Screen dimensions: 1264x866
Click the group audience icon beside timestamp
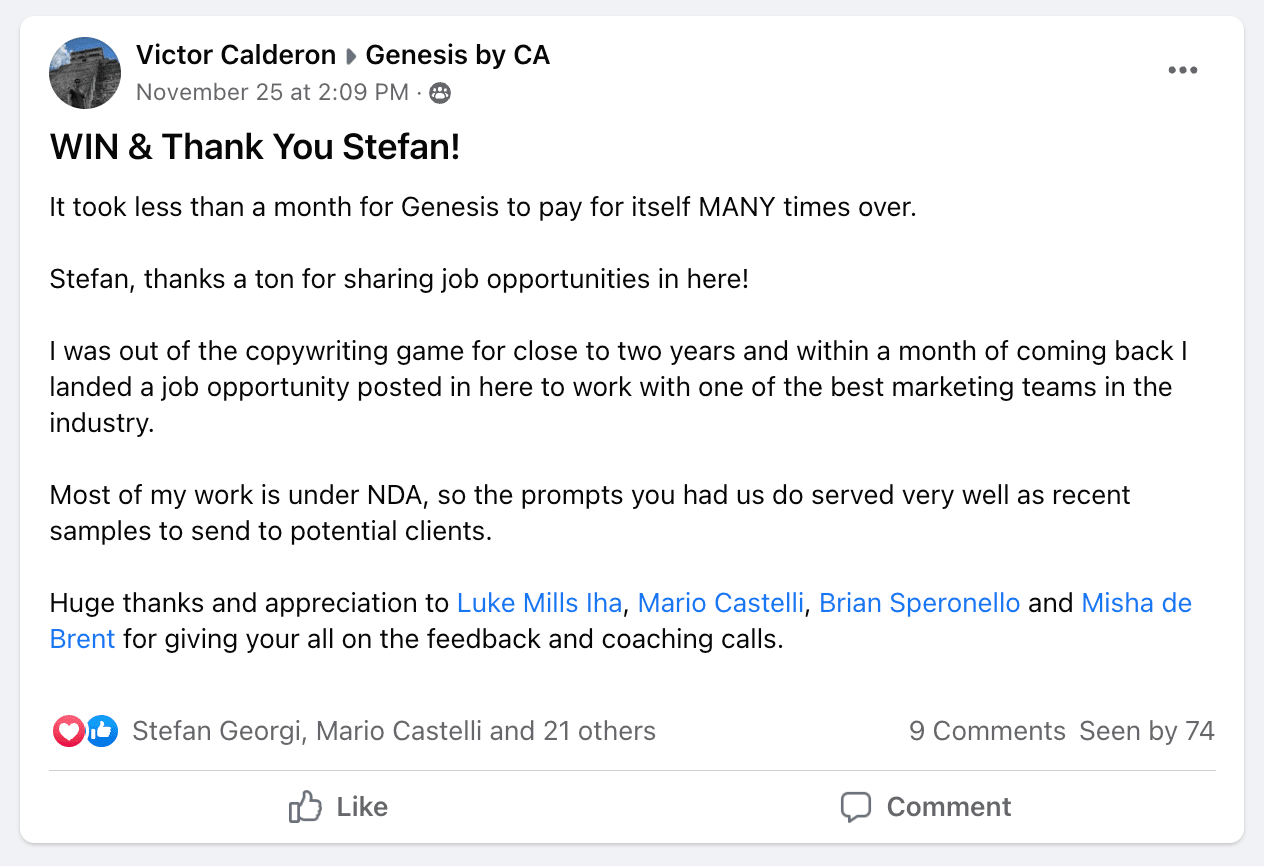point(439,93)
